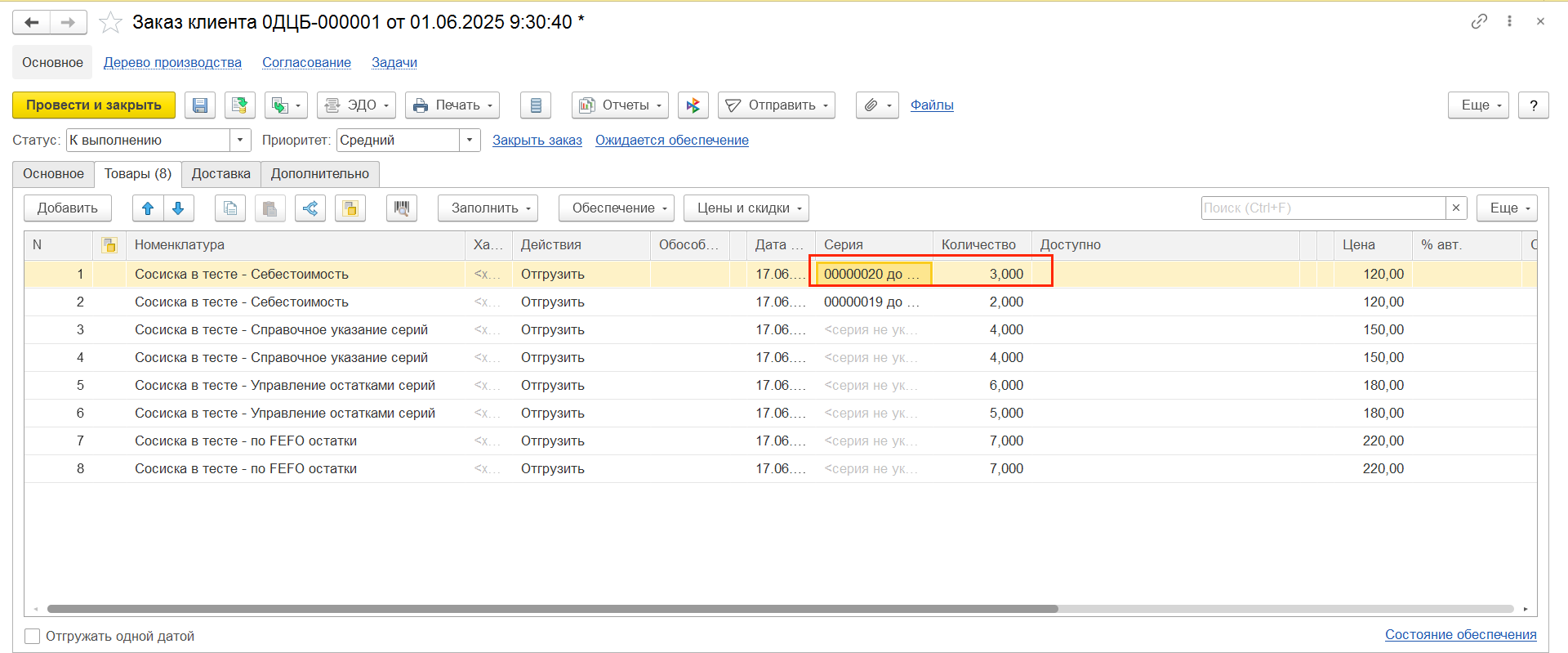Expand the 'Цены и скидки' menu
1568x653 pixels.
[x=746, y=208]
